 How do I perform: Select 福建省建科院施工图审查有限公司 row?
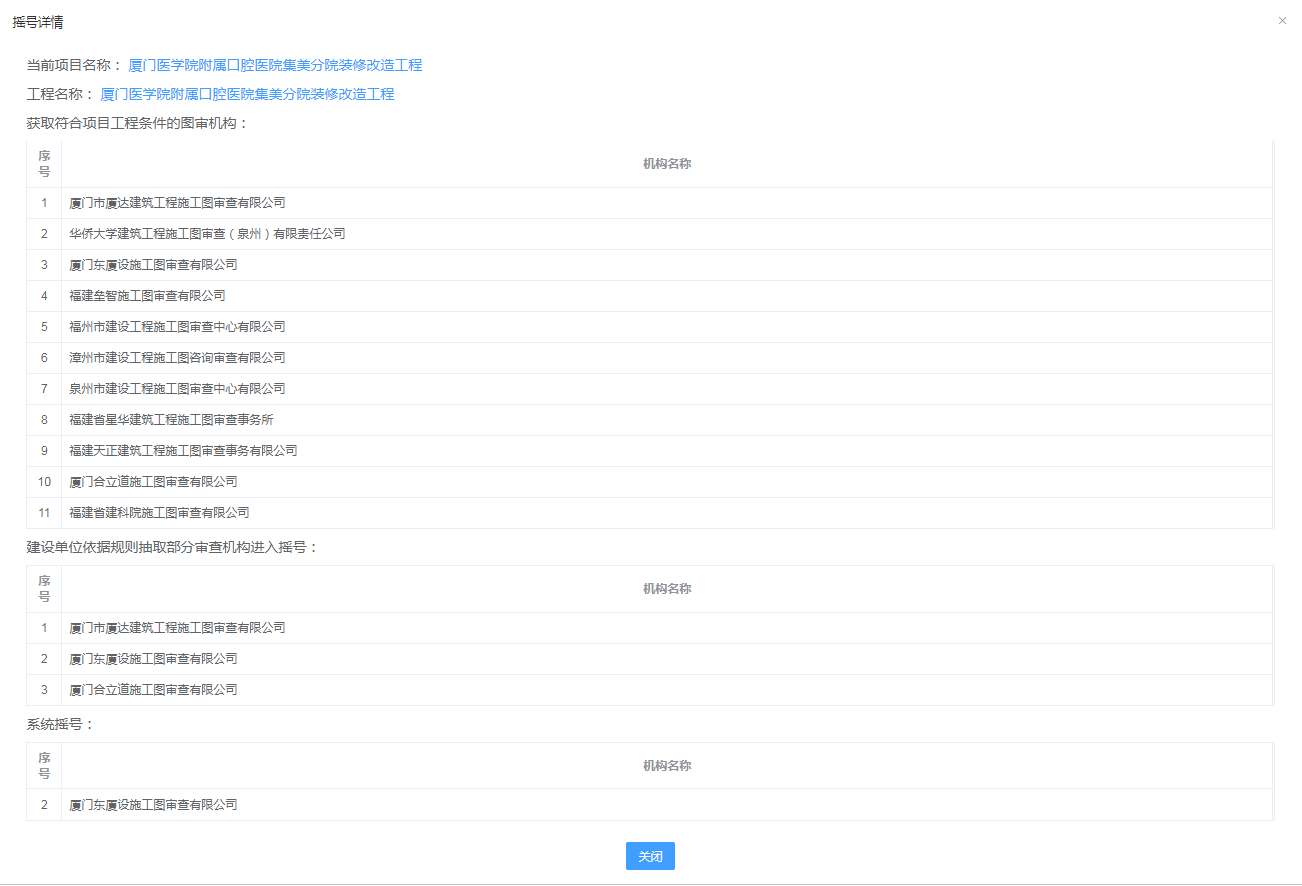[x=650, y=513]
